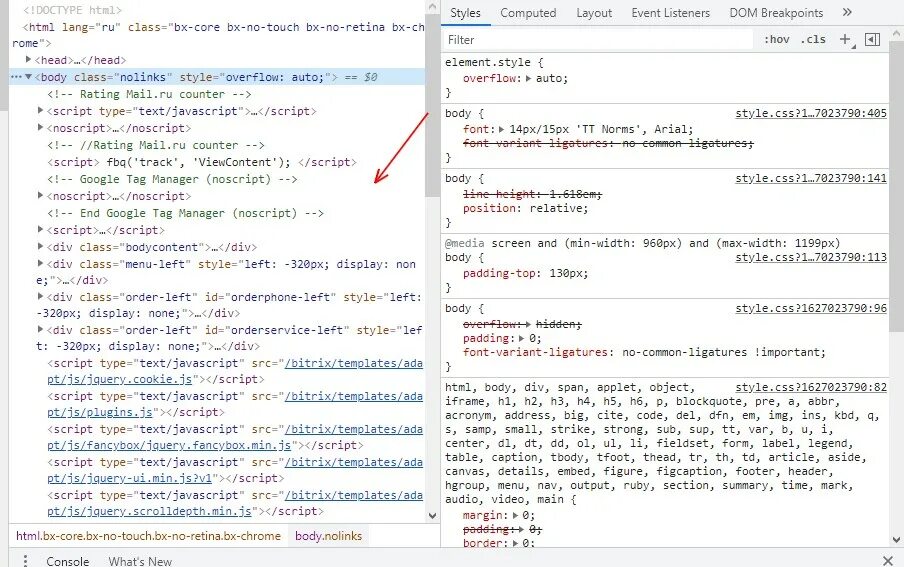Viewport: 904px width, 567px height.
Task: Open style.css?1…7023790:141 source link
Action: pyautogui.click(x=811, y=178)
